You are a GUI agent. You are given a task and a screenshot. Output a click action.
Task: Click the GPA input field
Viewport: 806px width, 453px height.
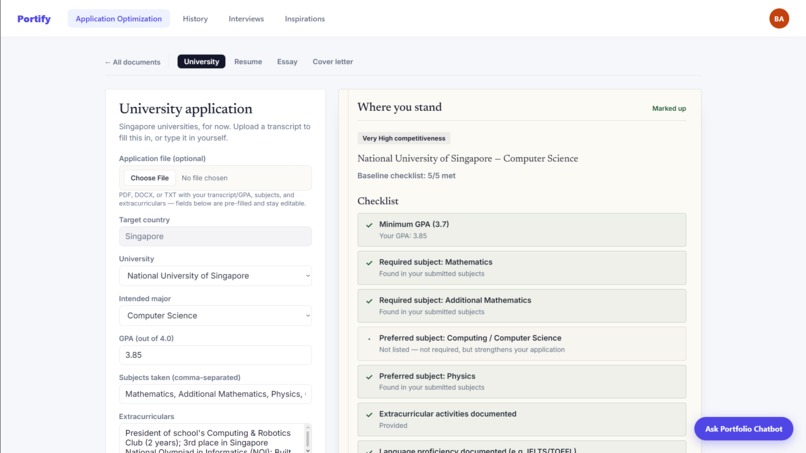tap(215, 355)
